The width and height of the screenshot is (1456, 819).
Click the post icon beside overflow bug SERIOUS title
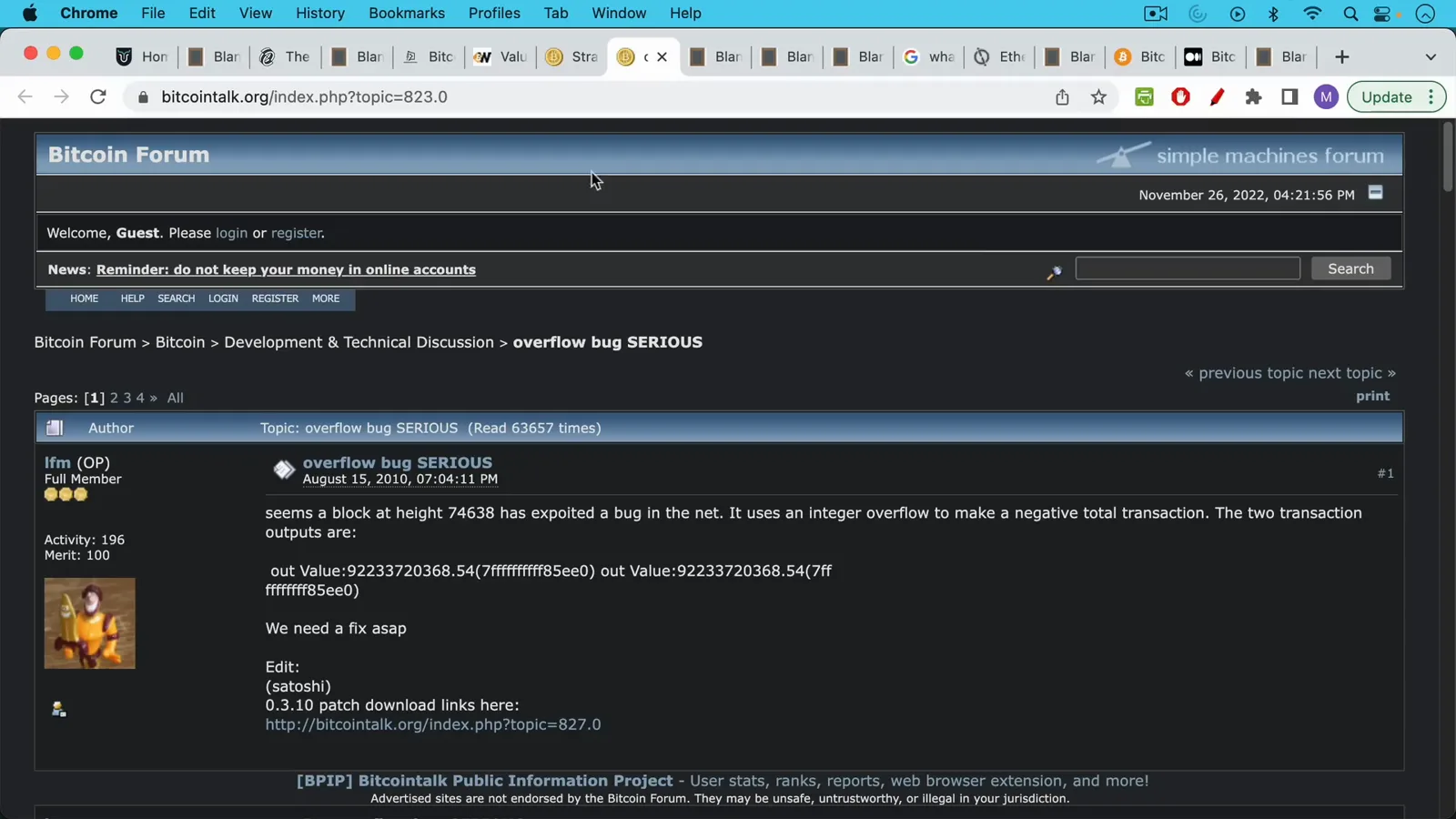coord(283,470)
